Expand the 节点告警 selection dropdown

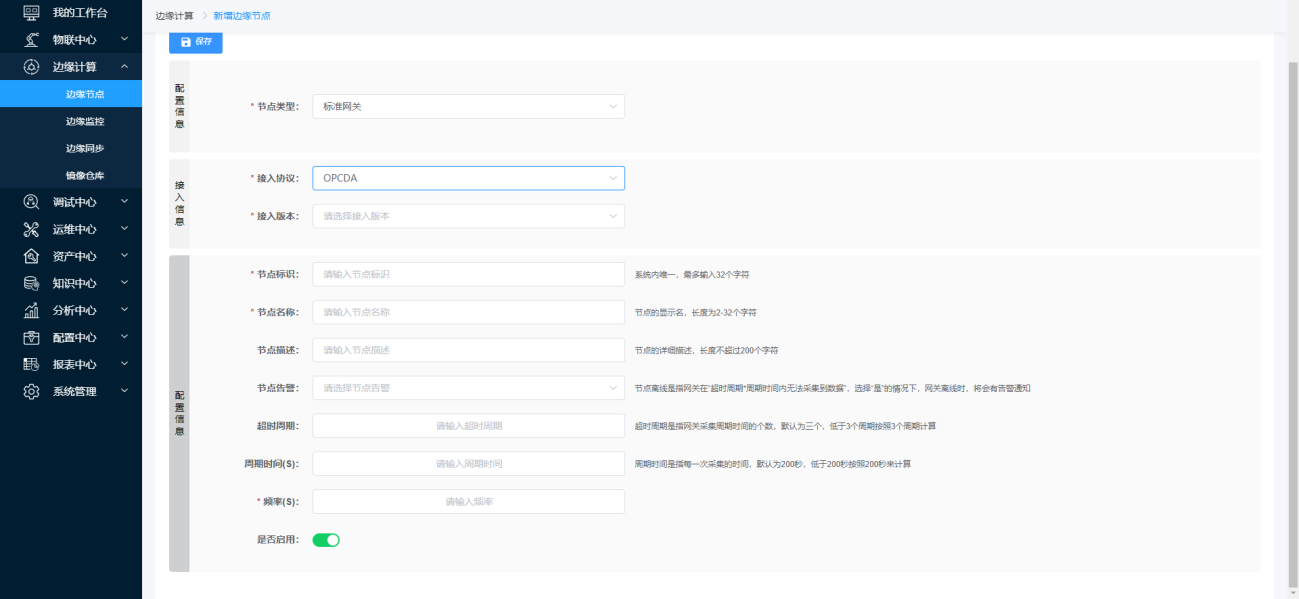(x=468, y=388)
